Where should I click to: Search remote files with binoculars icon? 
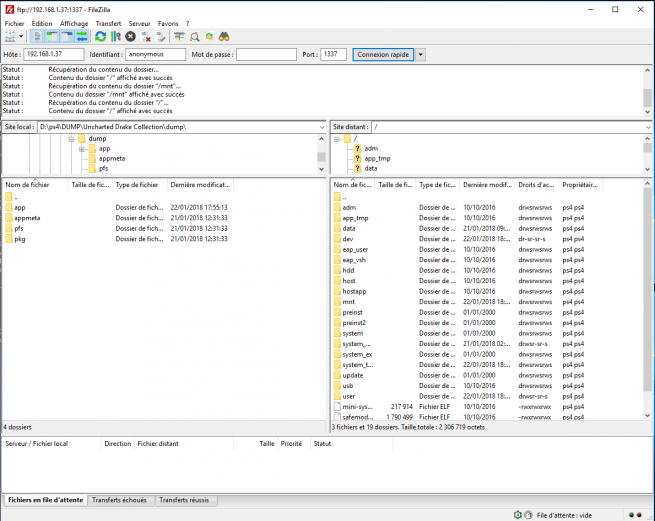click(224, 37)
